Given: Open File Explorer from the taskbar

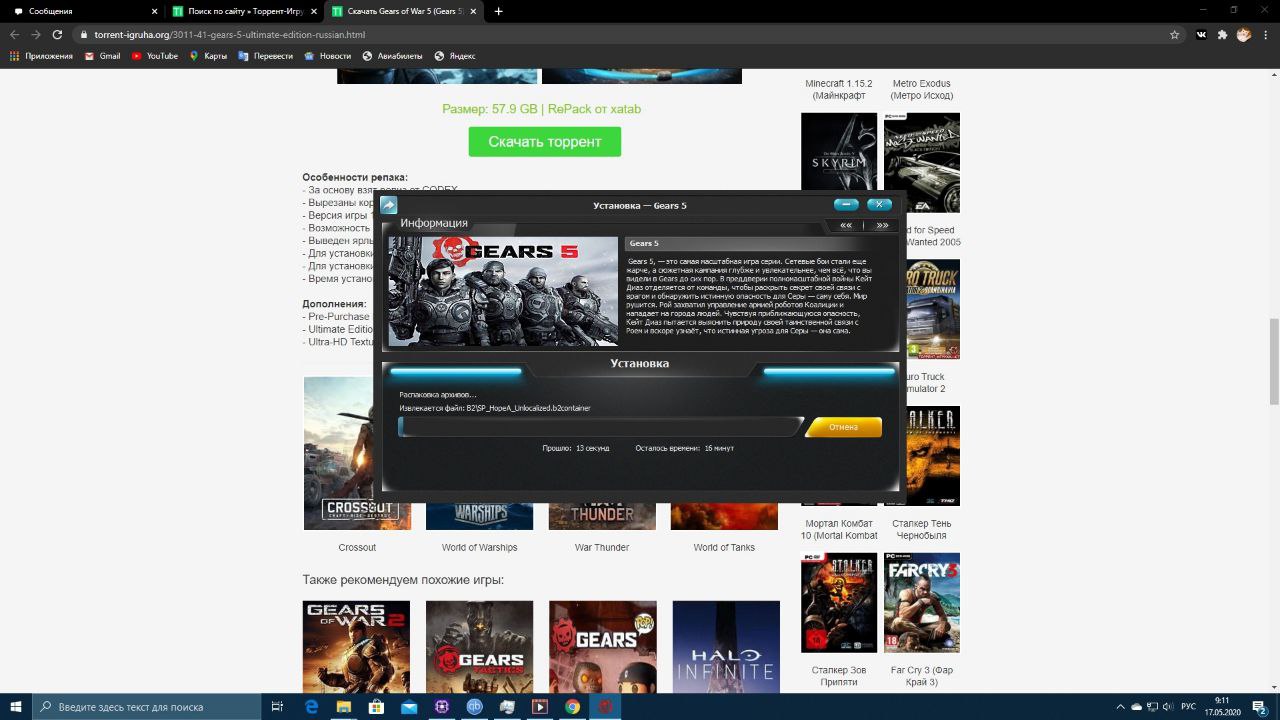Looking at the screenshot, I should pos(344,707).
